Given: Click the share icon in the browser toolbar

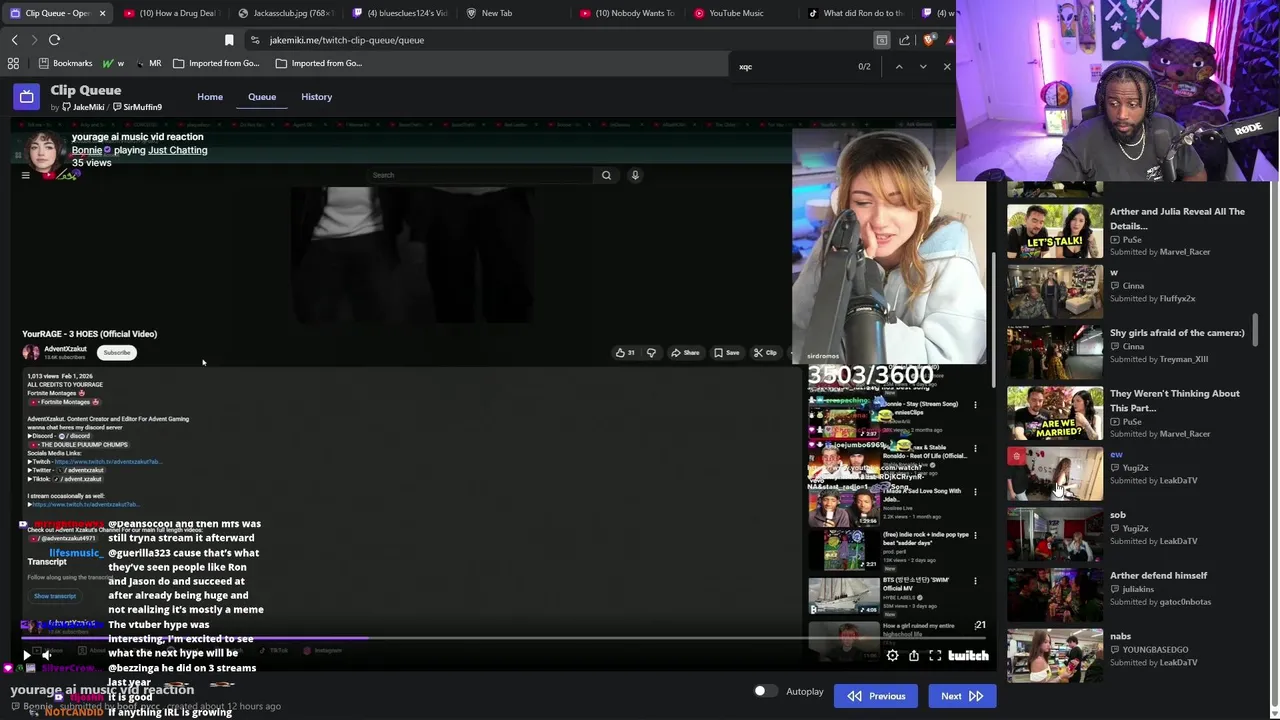Looking at the screenshot, I should point(905,40).
